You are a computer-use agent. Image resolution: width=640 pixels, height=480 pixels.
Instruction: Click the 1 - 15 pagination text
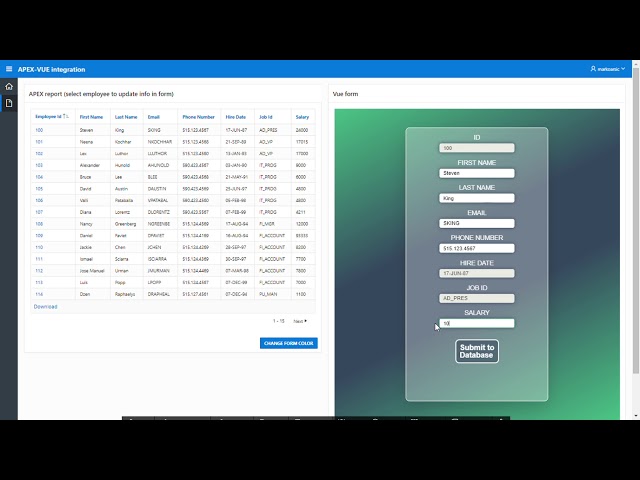tap(278, 321)
